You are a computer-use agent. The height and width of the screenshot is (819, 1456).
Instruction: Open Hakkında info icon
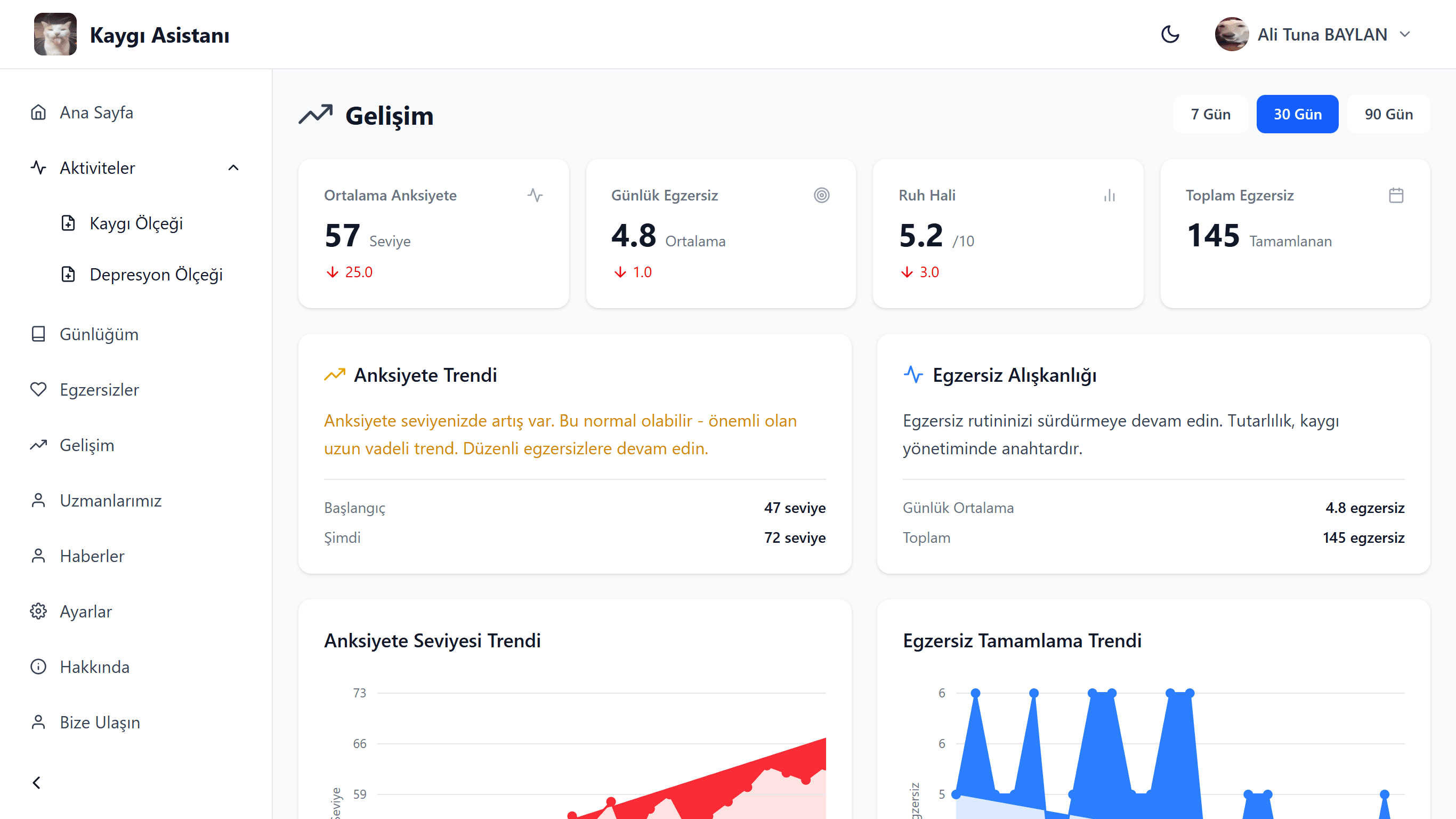point(38,667)
